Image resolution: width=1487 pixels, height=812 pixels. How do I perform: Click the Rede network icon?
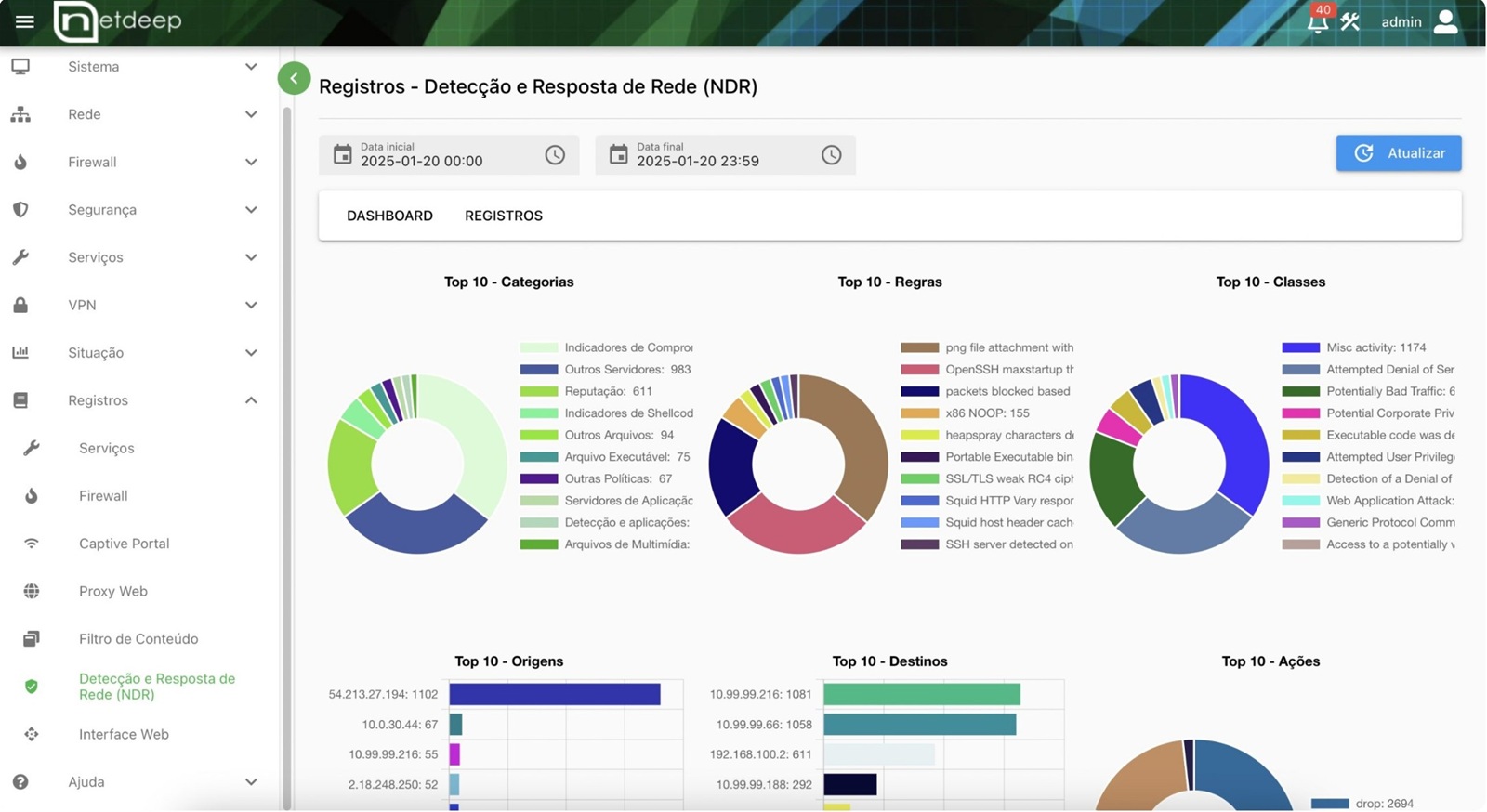coord(20,114)
